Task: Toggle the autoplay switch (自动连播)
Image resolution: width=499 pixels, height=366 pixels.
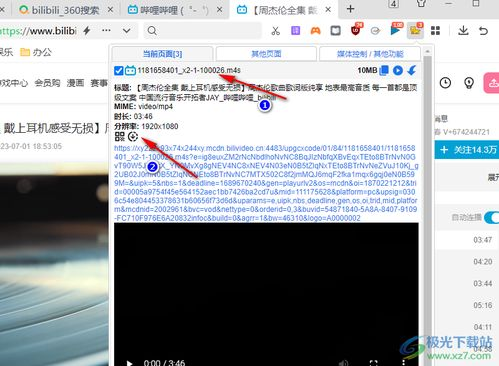Action: (x=492, y=217)
